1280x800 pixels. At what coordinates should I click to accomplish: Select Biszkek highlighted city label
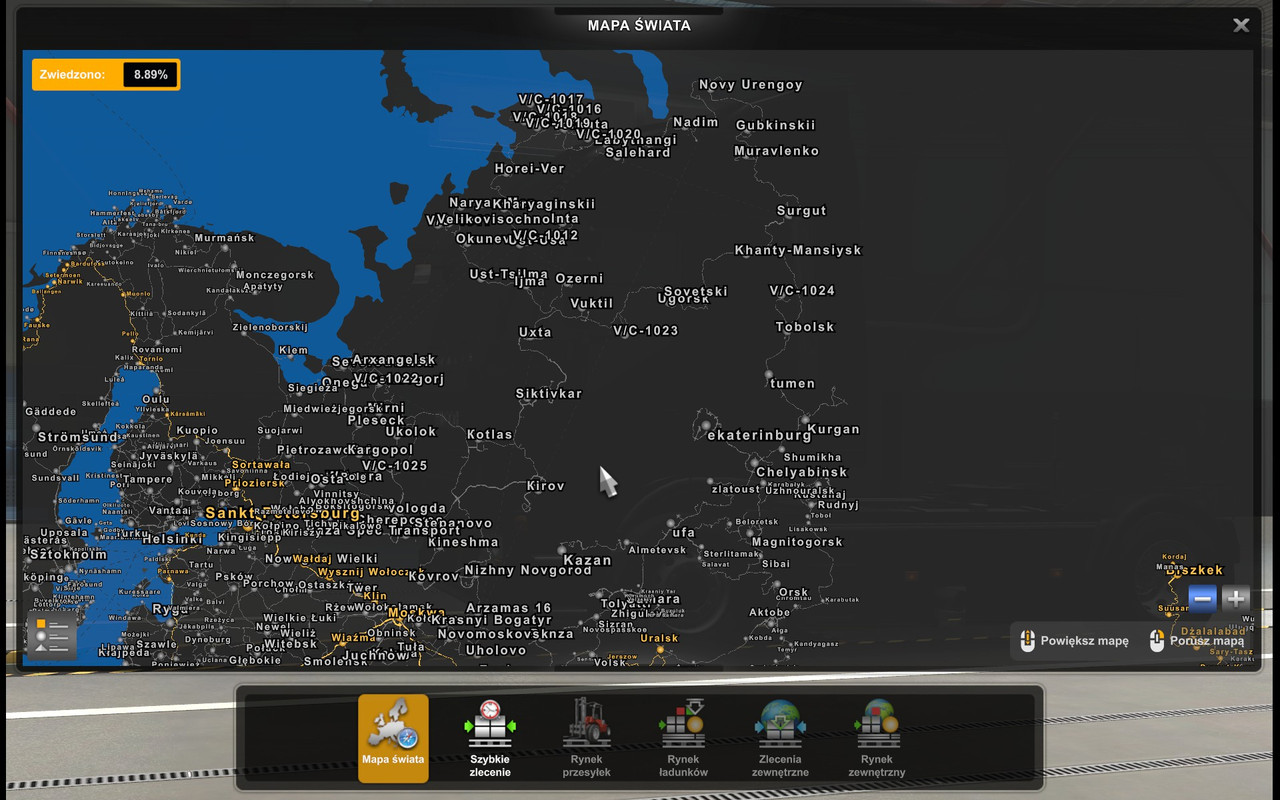tap(1194, 571)
